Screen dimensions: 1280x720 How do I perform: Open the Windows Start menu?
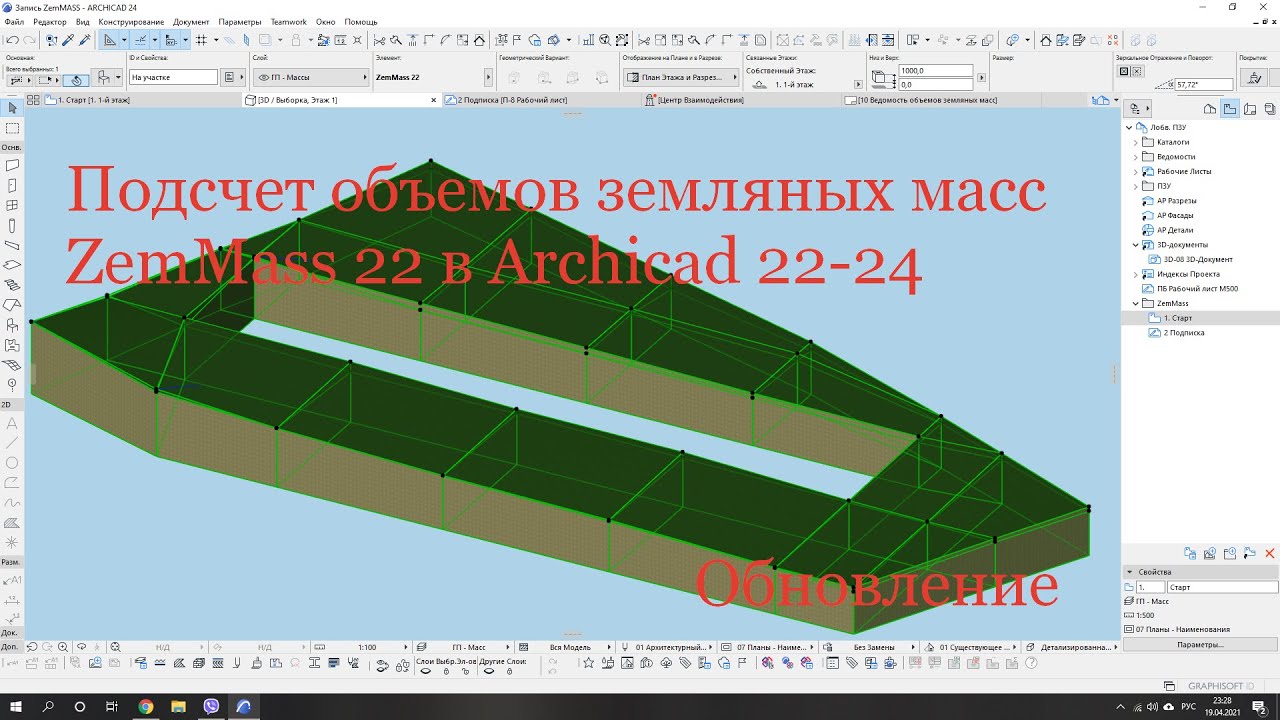(x=16, y=706)
